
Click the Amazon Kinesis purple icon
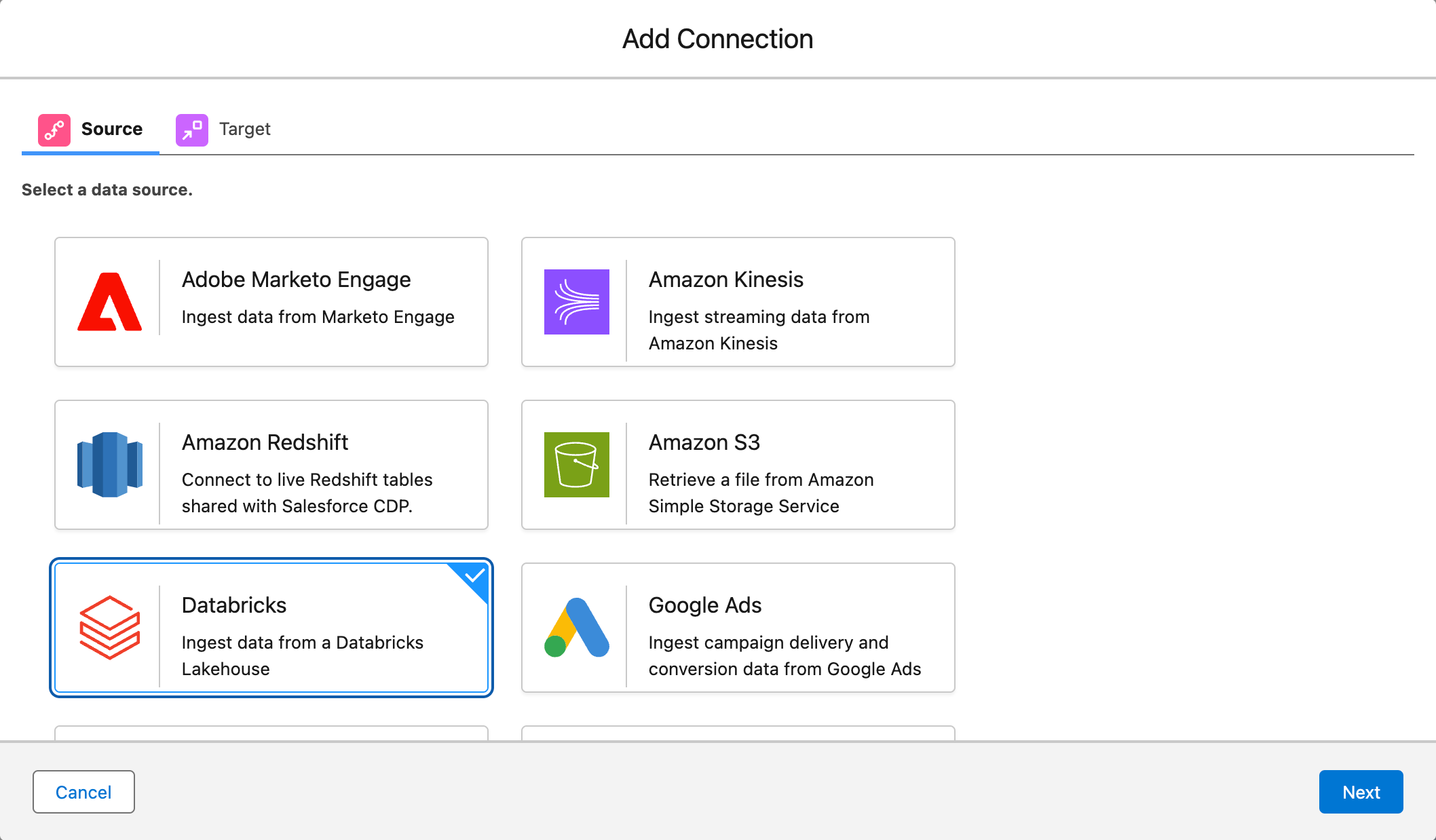click(577, 302)
